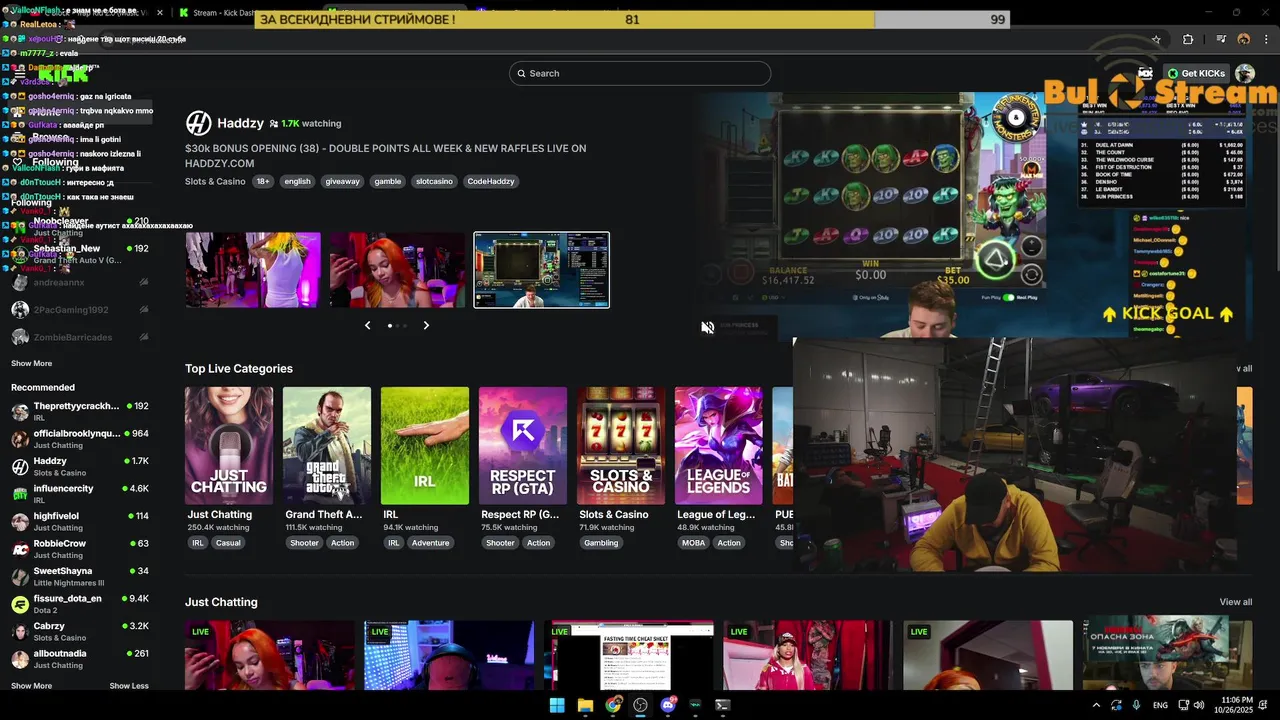Open the Slots & Casino category card
Screen dimensions: 1280x720
[x=621, y=446]
